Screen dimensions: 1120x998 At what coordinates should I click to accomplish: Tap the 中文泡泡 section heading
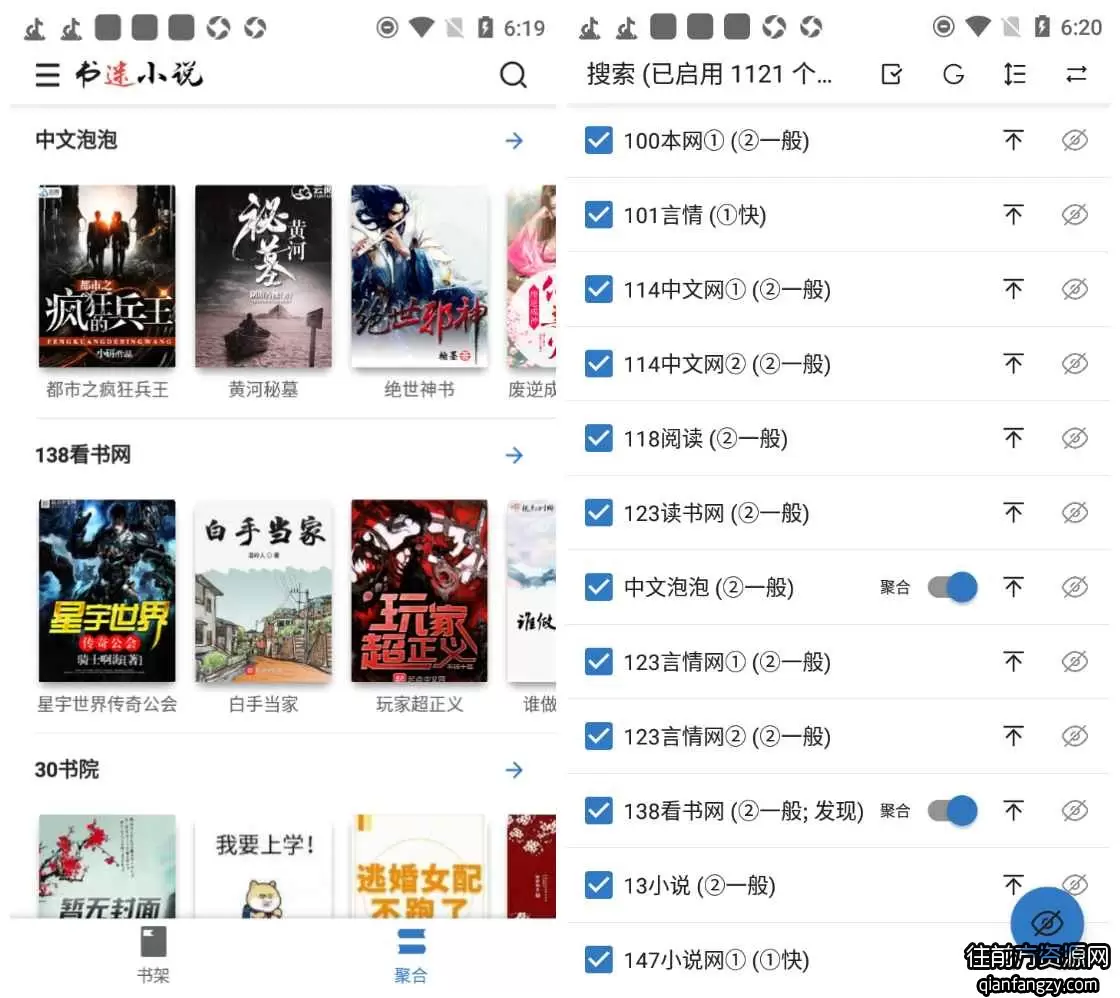click(76, 139)
